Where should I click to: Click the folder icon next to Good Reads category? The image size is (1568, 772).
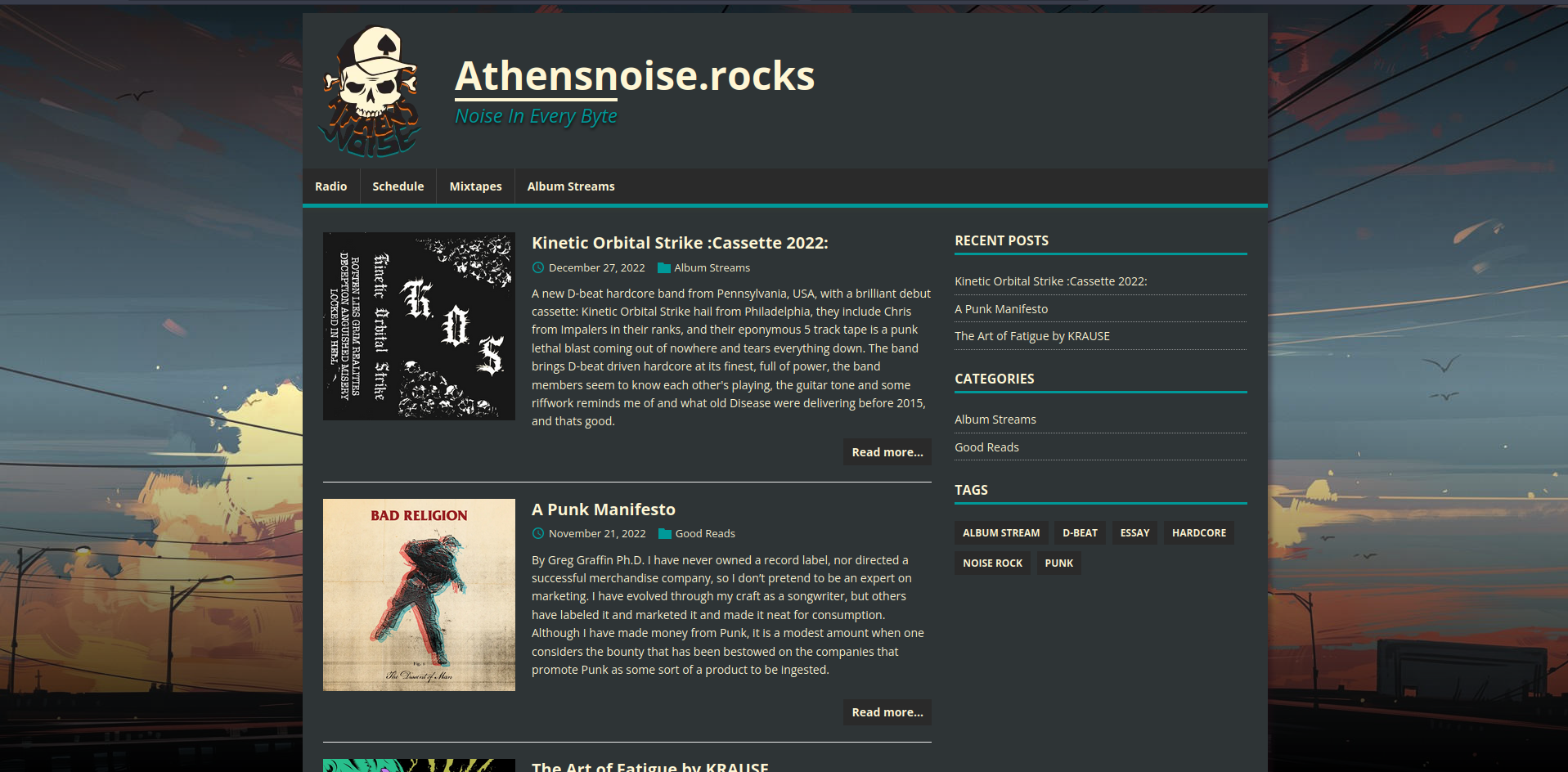pos(665,533)
